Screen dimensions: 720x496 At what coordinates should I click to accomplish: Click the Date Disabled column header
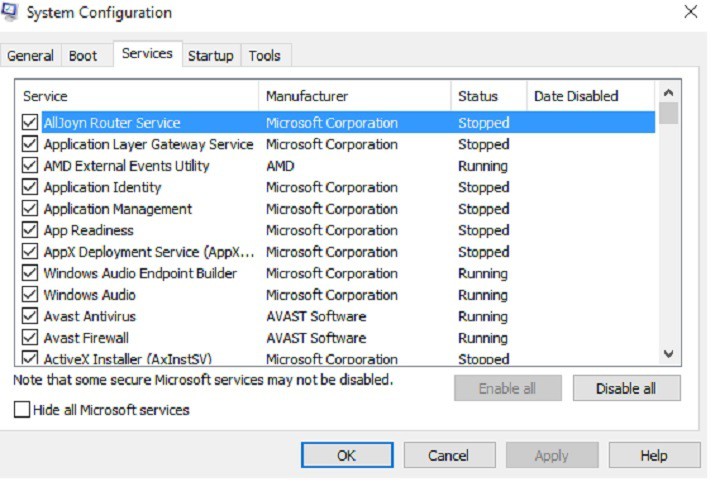click(590, 96)
